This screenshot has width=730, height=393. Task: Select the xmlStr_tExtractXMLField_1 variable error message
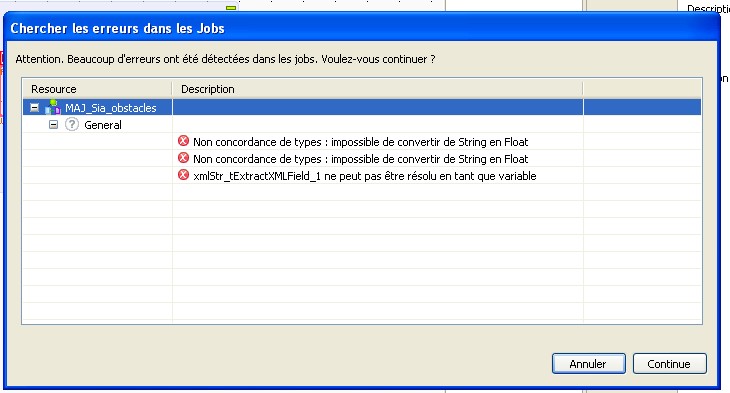point(365,176)
